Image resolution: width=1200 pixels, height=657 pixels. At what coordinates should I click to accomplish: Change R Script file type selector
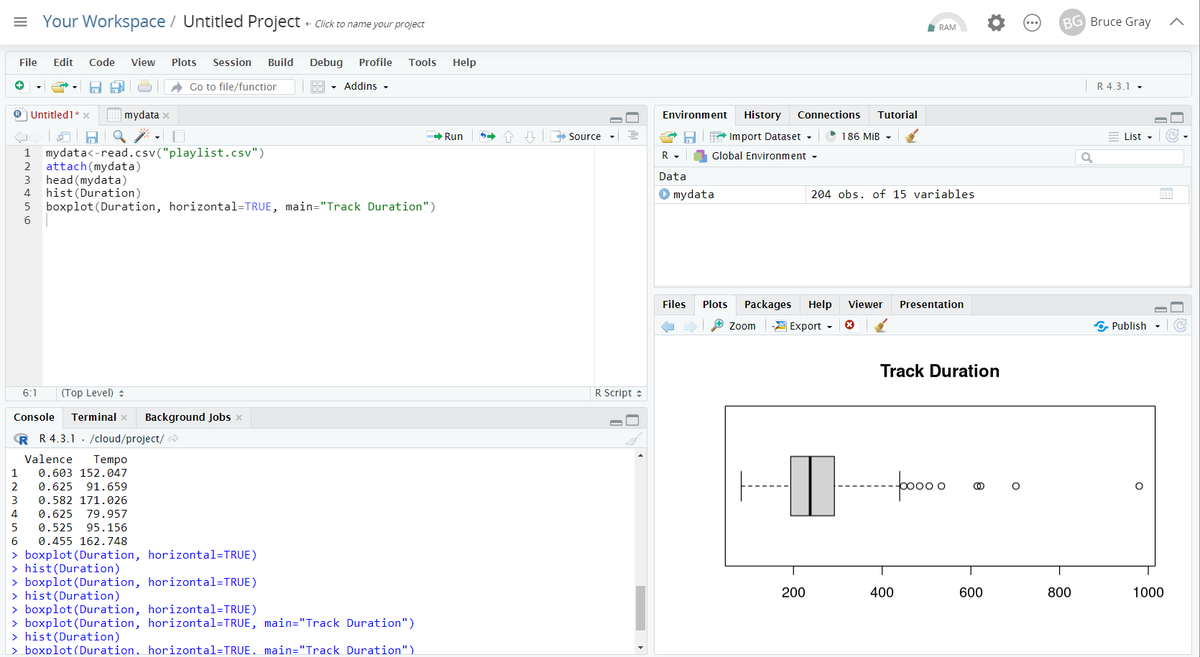[x=618, y=393]
